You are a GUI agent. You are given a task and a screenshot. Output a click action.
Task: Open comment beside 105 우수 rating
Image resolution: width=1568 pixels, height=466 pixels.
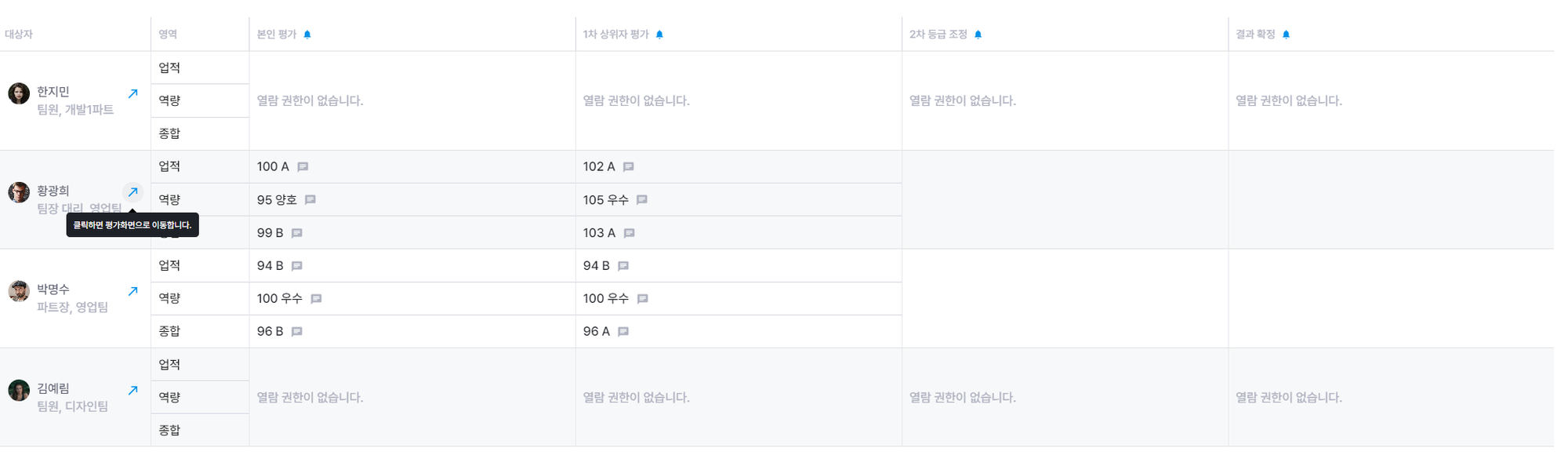[642, 200]
